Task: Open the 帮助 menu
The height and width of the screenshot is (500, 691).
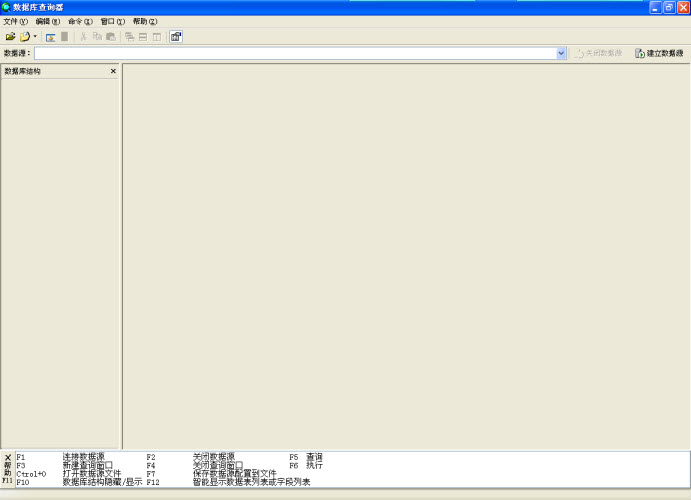Action: pyautogui.click(x=145, y=21)
